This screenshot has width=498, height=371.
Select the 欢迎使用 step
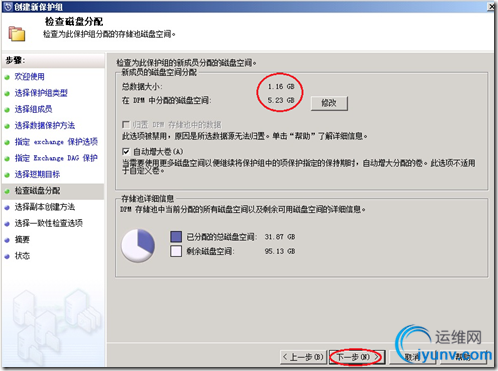29,77
